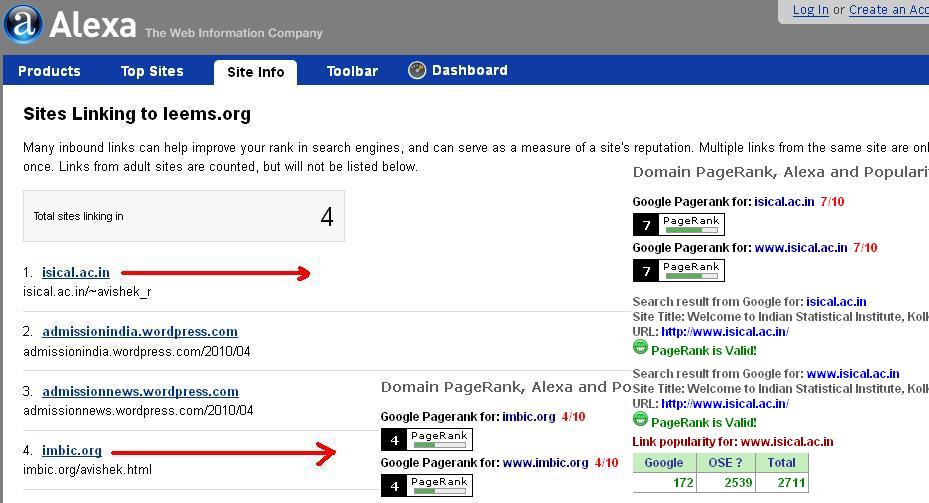The width and height of the screenshot is (929, 503).
Task: Open the second http://www.isical.ac.in/ URL link
Action: (x=725, y=404)
